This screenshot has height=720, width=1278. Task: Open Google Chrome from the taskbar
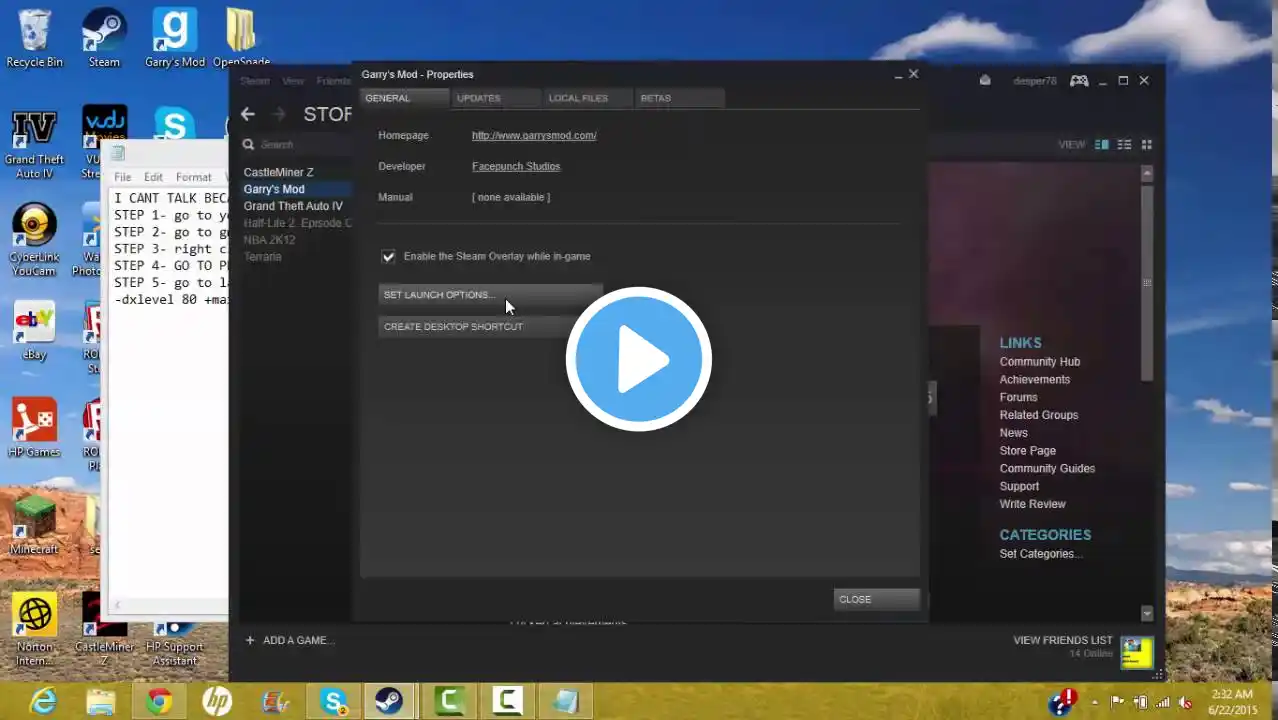point(159,701)
